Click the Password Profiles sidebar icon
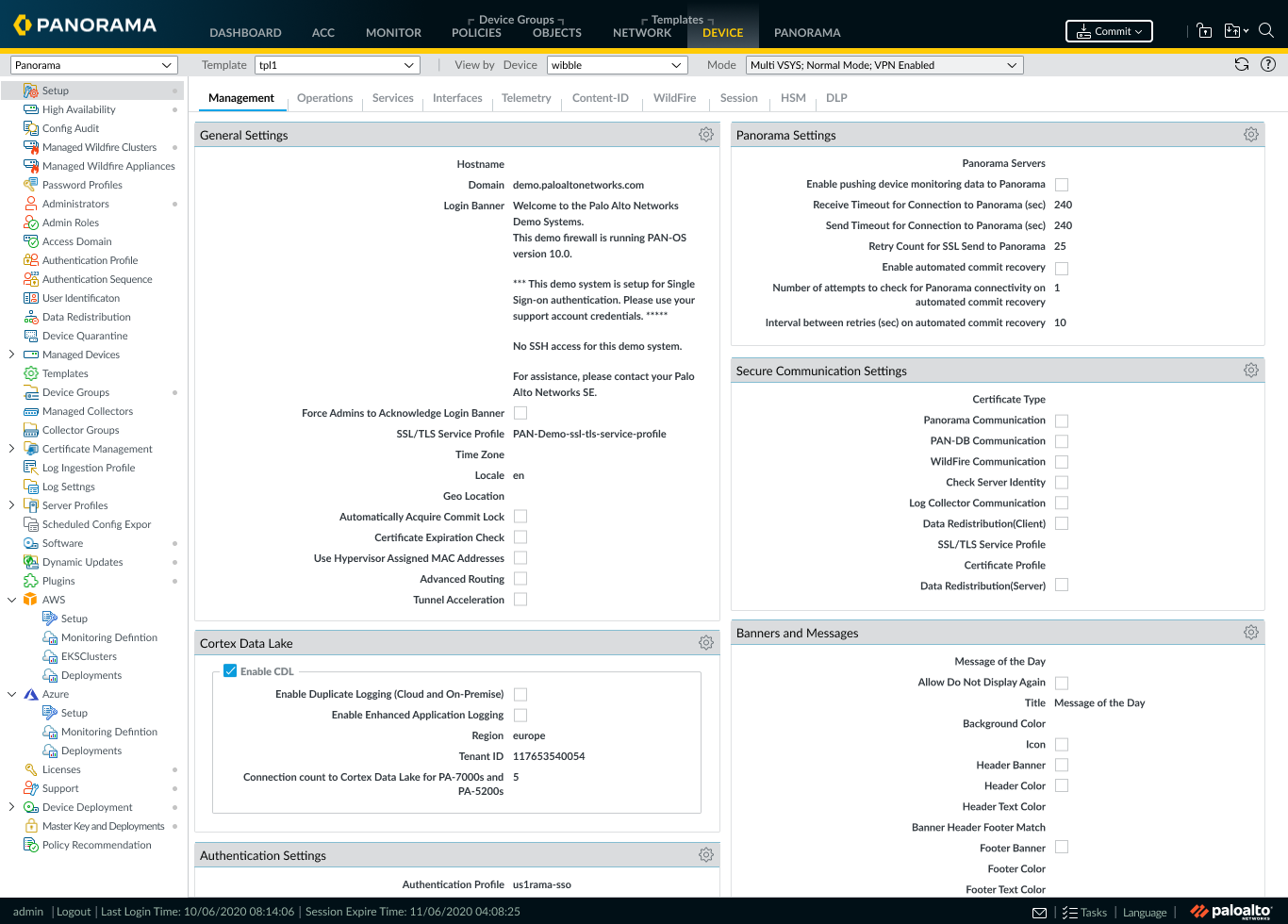The height and width of the screenshot is (924, 1288). 31,185
